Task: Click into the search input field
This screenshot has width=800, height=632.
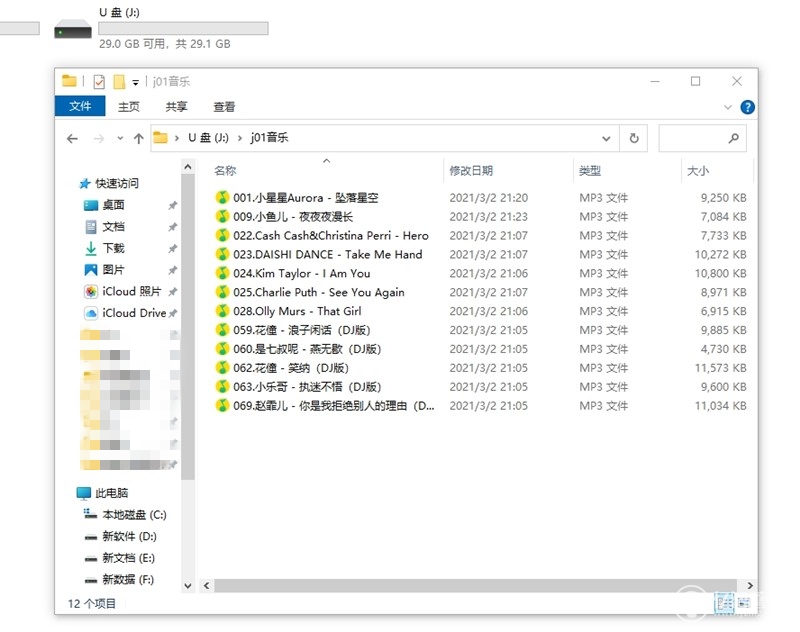Action: [x=702, y=138]
